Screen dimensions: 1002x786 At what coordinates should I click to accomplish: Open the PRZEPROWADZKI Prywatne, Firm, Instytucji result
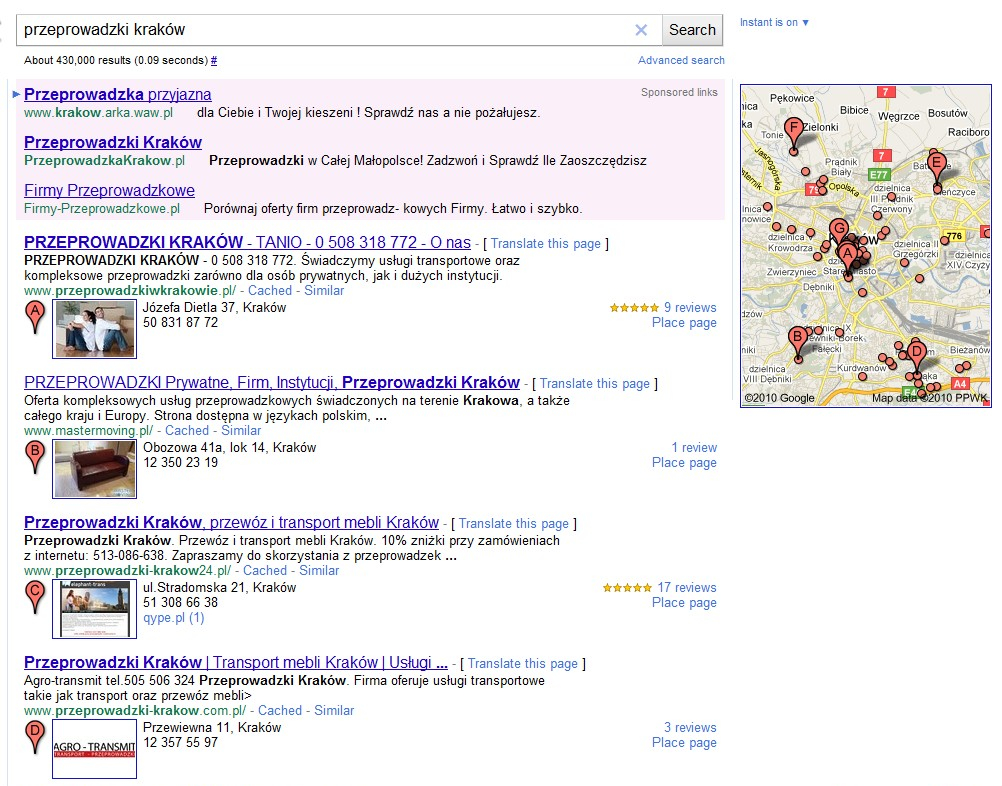pyautogui.click(x=272, y=383)
